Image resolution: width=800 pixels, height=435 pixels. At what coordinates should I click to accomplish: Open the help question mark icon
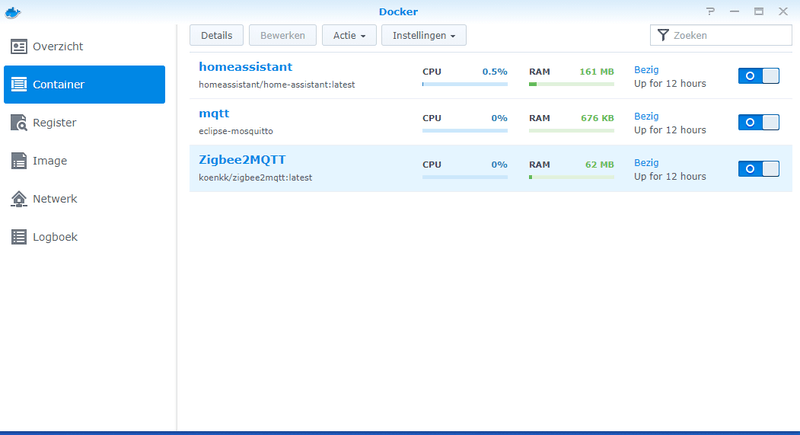pyautogui.click(x=710, y=11)
